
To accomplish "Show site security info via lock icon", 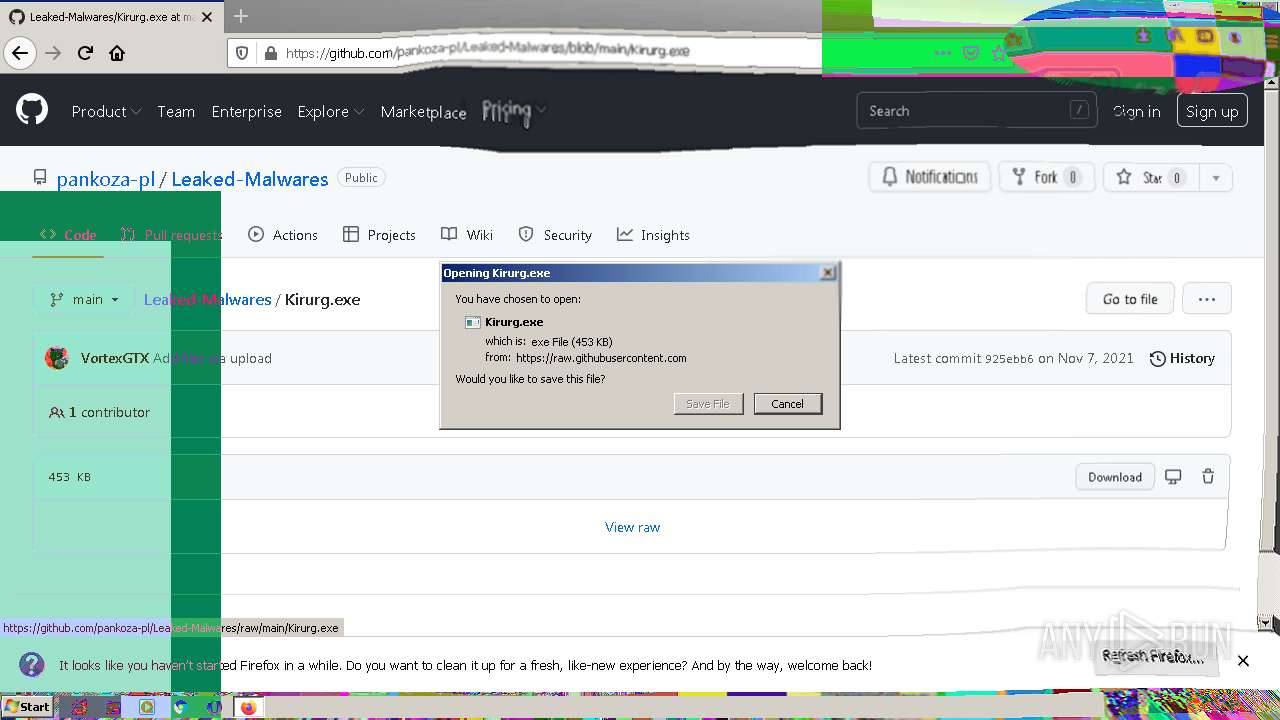I will click(269, 53).
